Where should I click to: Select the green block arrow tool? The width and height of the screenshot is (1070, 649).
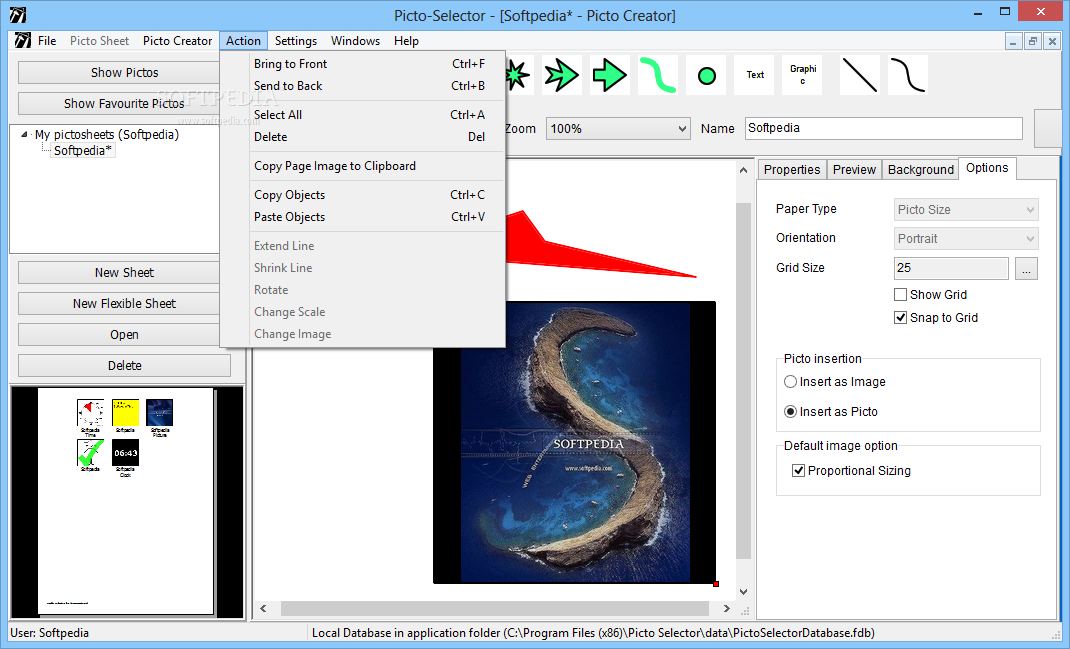click(x=609, y=75)
